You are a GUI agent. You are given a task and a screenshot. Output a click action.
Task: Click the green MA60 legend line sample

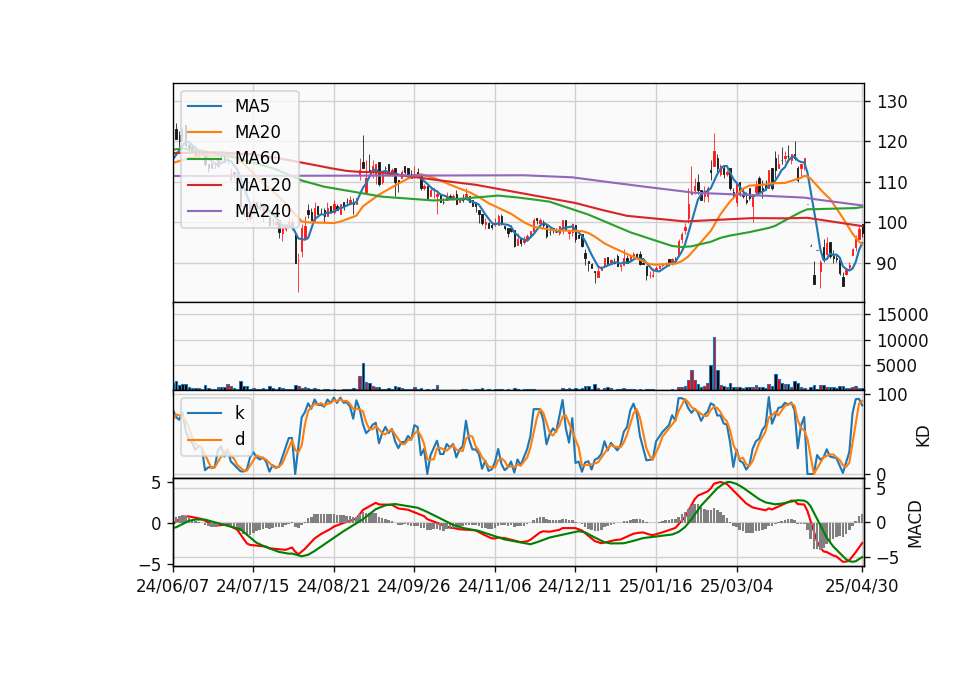[x=204, y=158]
